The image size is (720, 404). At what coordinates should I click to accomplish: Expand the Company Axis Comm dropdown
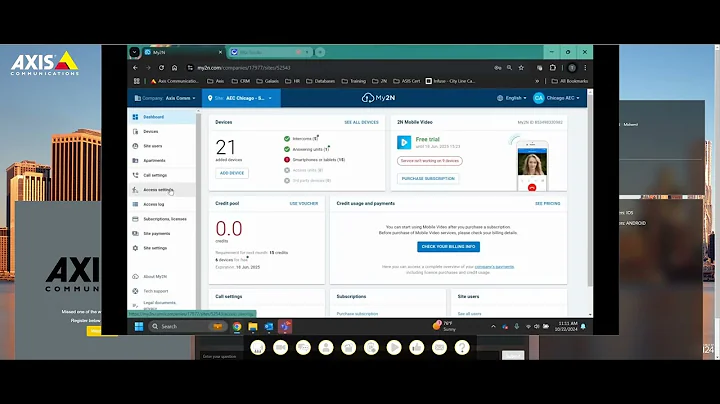click(x=164, y=98)
